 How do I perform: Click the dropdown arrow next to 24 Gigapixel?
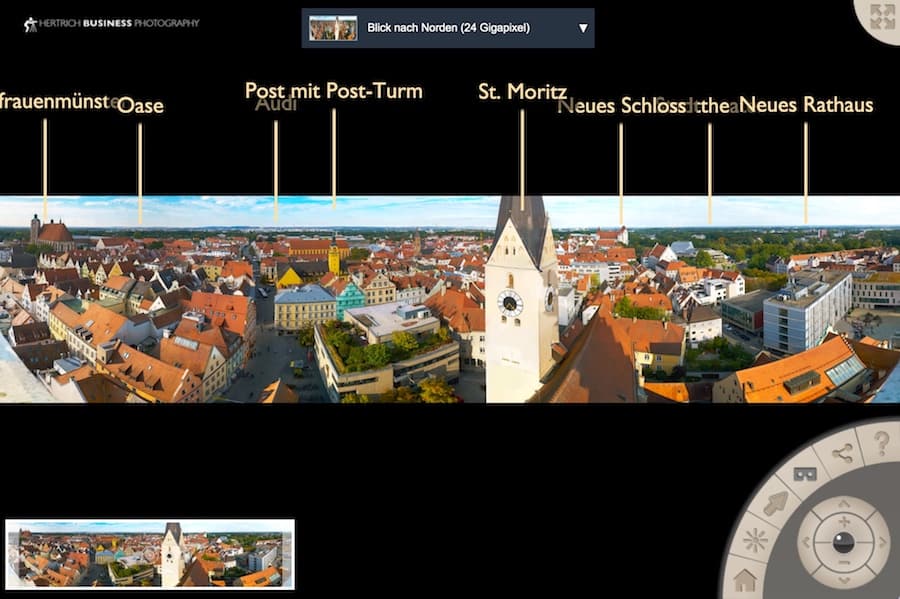583,28
